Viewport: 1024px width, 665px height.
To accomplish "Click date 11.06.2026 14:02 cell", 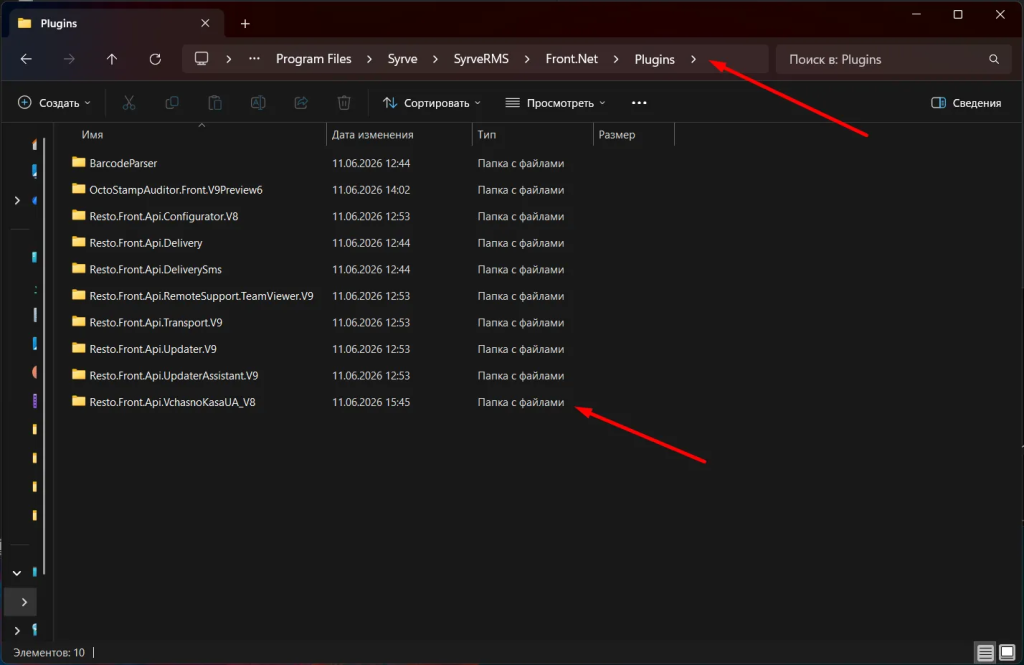I will point(371,190).
